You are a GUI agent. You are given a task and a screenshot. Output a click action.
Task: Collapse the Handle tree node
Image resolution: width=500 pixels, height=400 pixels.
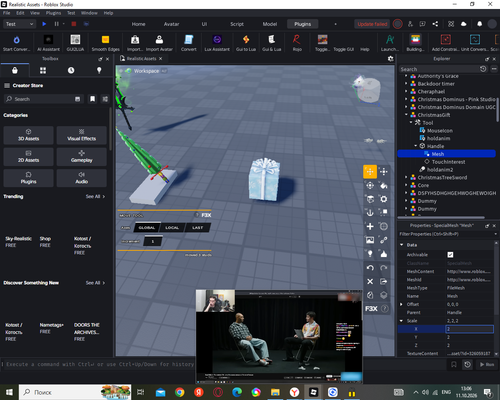[416, 146]
